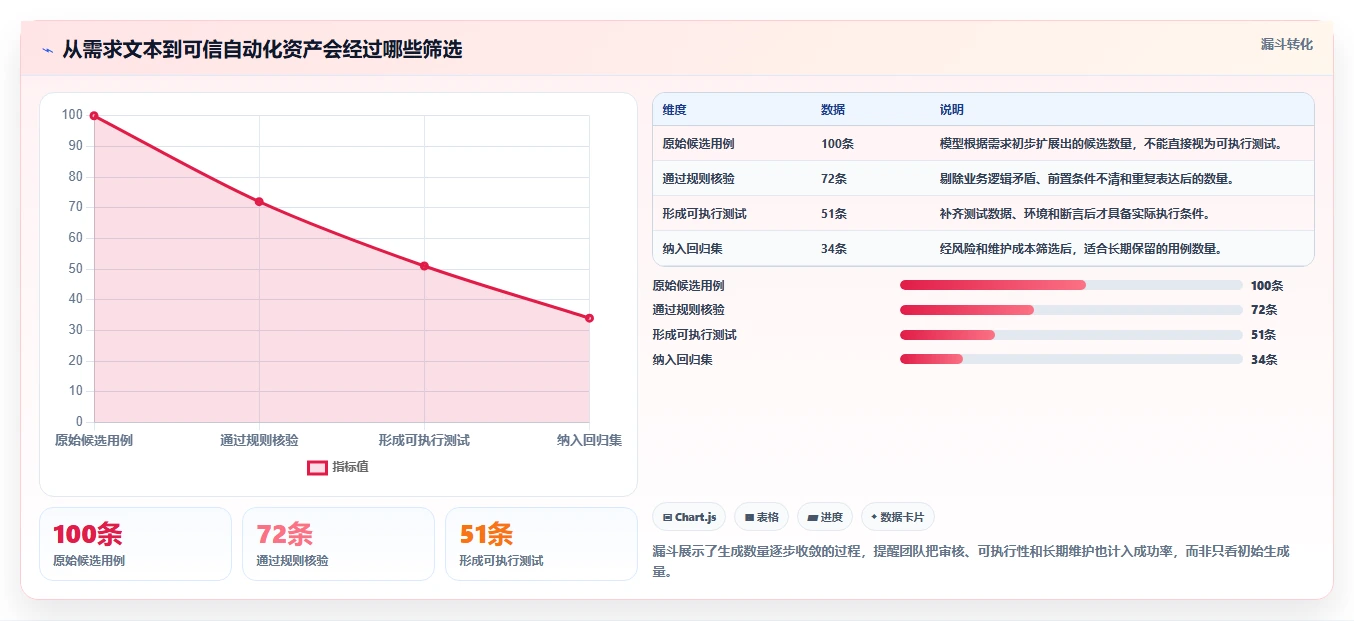Click the 数据 column header
This screenshot has height=621, width=1354.
833,110
